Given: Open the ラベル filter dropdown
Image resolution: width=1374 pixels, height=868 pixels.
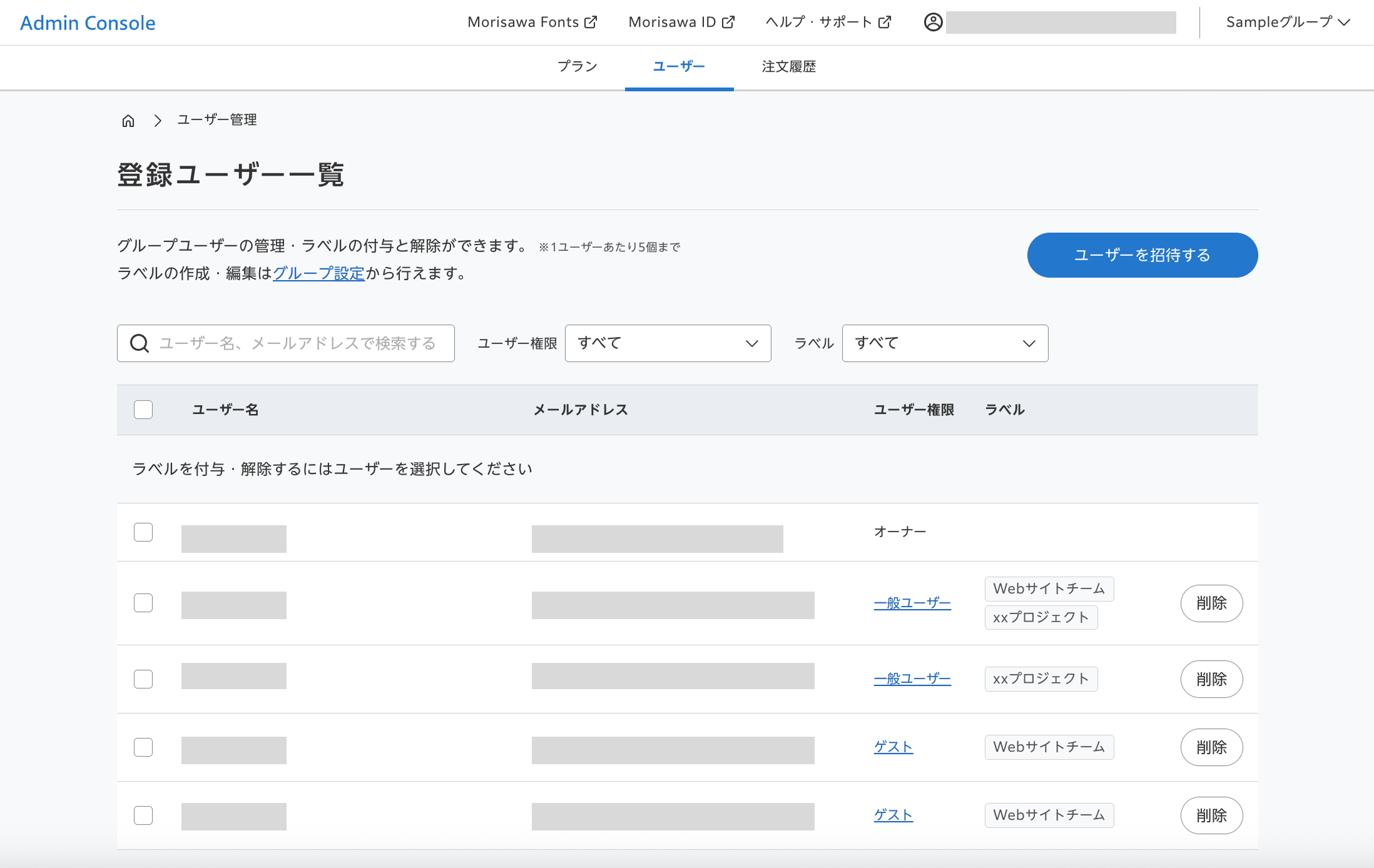Looking at the screenshot, I should tap(945, 343).
